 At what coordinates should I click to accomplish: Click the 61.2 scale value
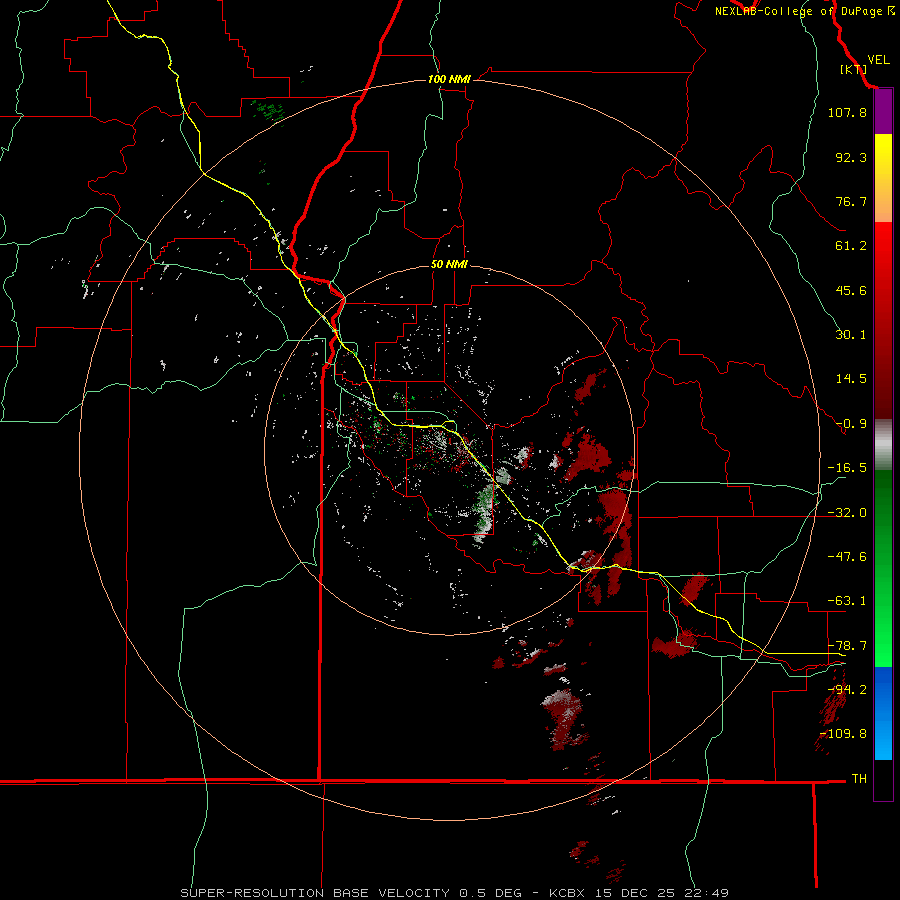coord(851,246)
